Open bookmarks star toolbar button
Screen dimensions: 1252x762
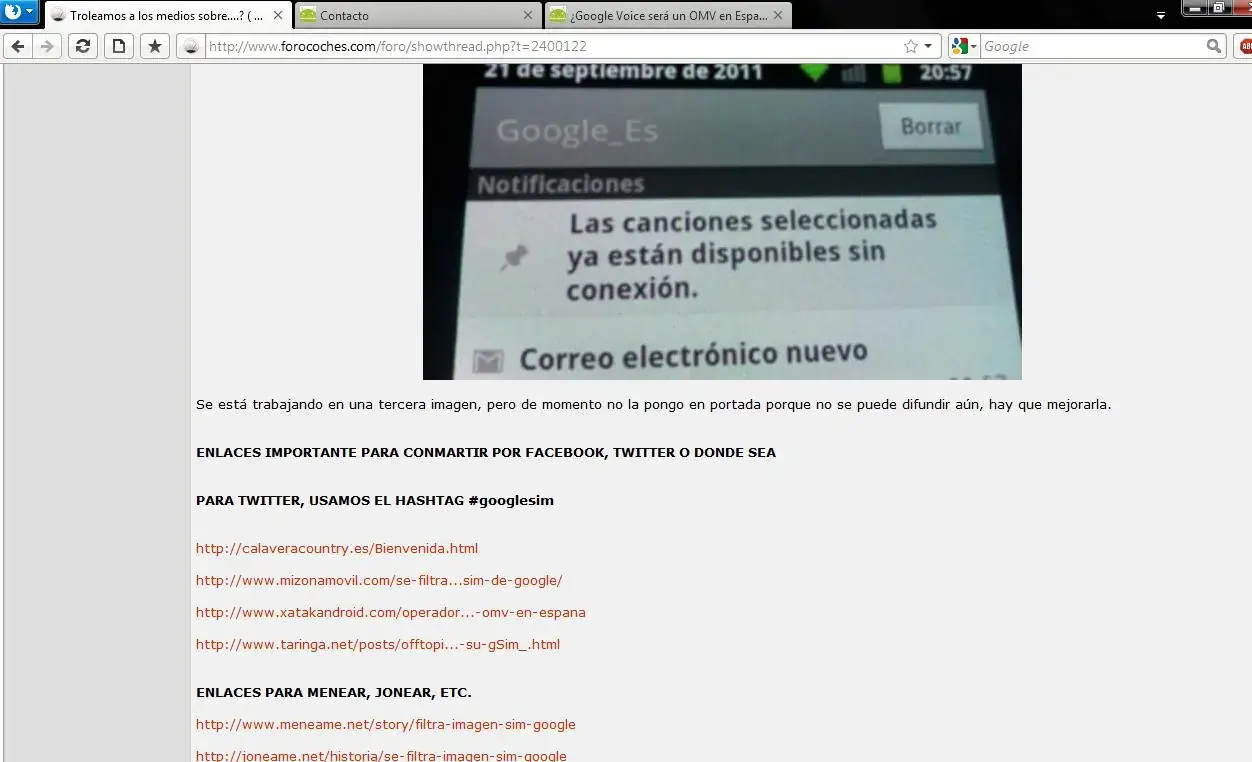155,46
